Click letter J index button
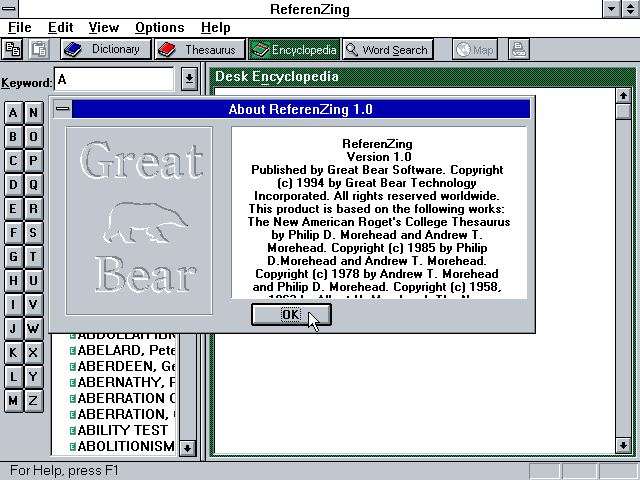The image size is (640, 480). tap(13, 329)
